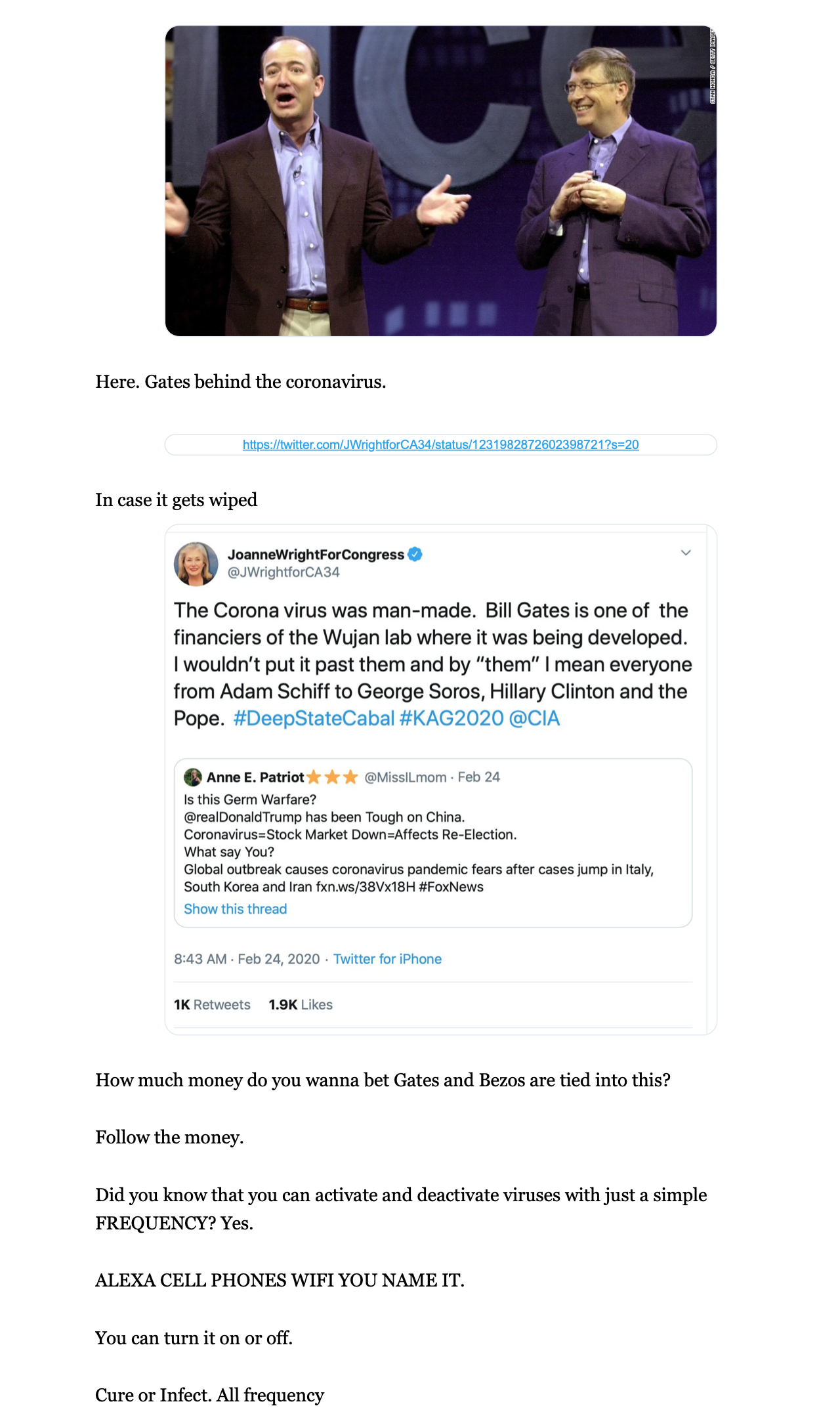Open the @CIA mention
The width and height of the screenshot is (840, 1427).
pos(534,718)
